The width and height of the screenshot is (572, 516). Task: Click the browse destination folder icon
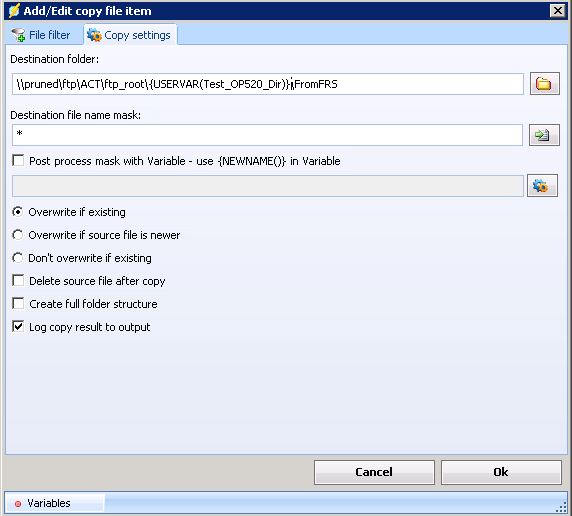[x=544, y=84]
